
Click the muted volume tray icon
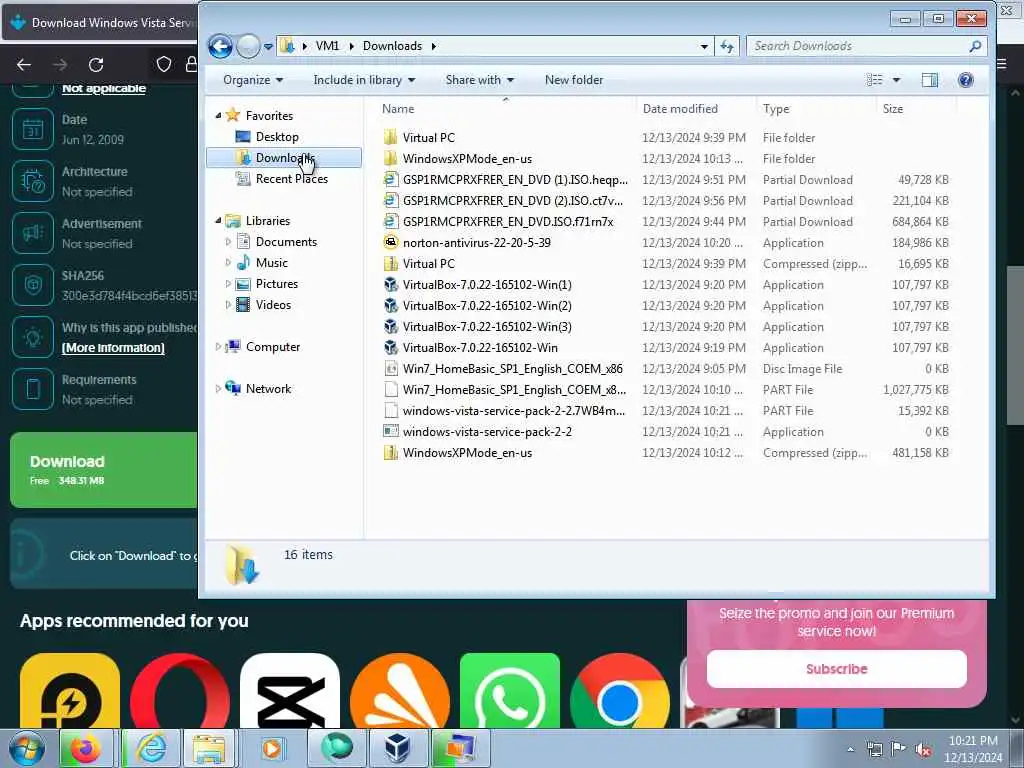point(923,749)
